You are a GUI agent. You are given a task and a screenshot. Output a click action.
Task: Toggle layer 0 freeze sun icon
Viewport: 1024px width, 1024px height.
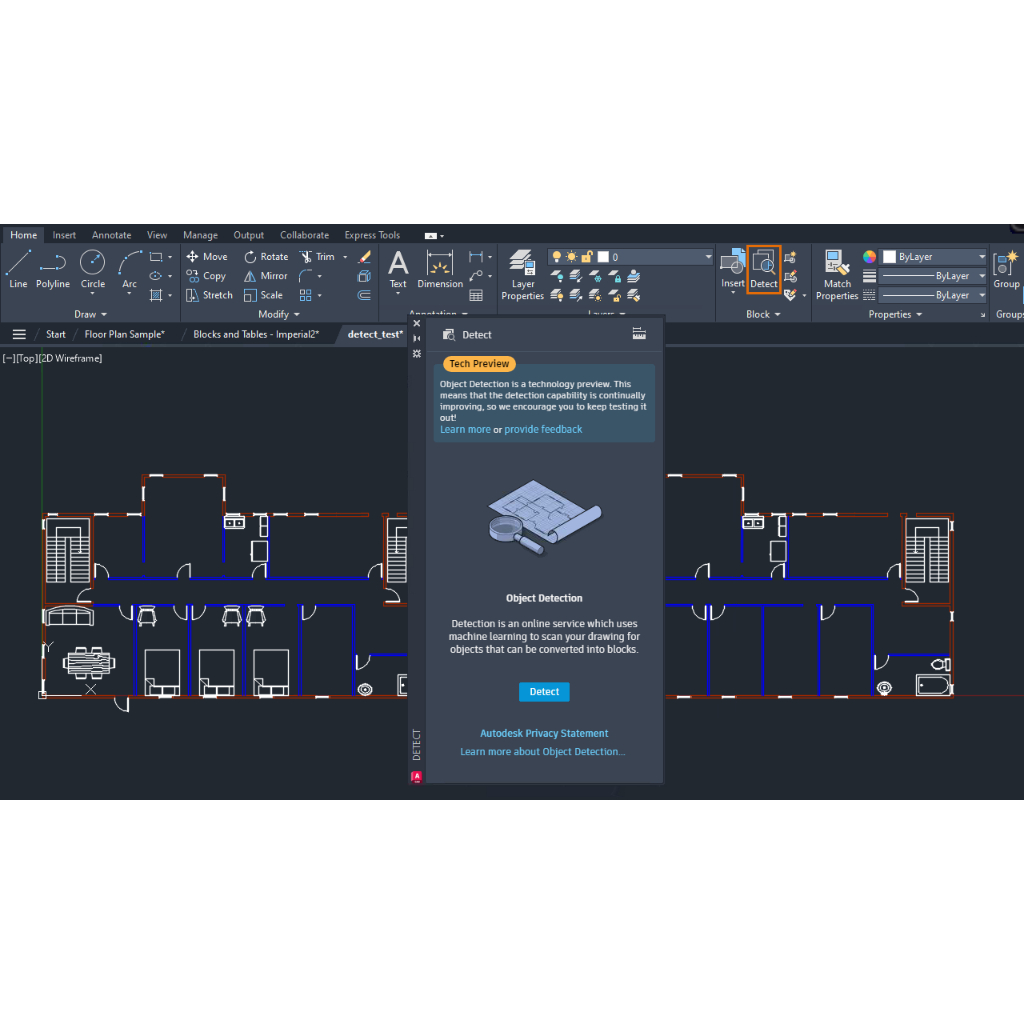click(571, 257)
